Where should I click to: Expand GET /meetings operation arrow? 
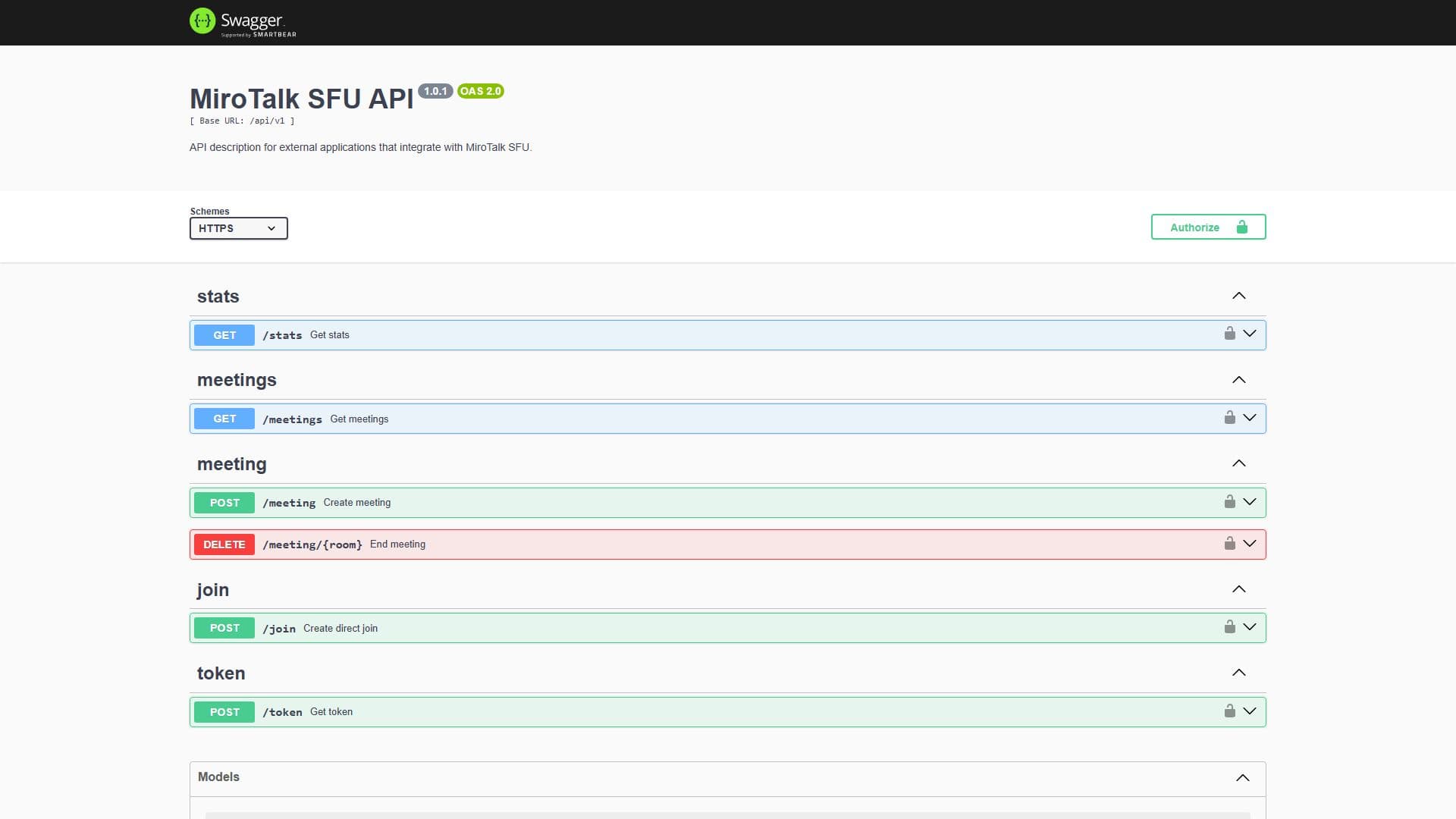coord(1250,418)
